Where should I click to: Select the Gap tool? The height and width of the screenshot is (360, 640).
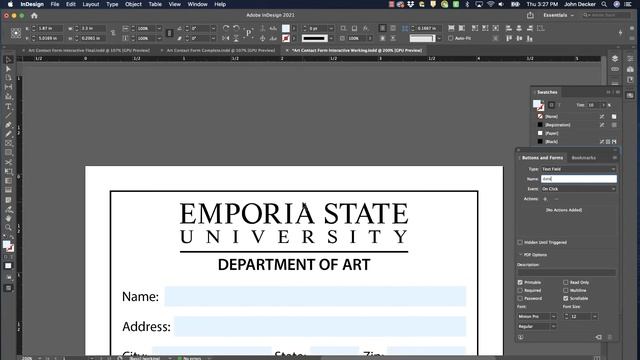pyautogui.click(x=8, y=87)
